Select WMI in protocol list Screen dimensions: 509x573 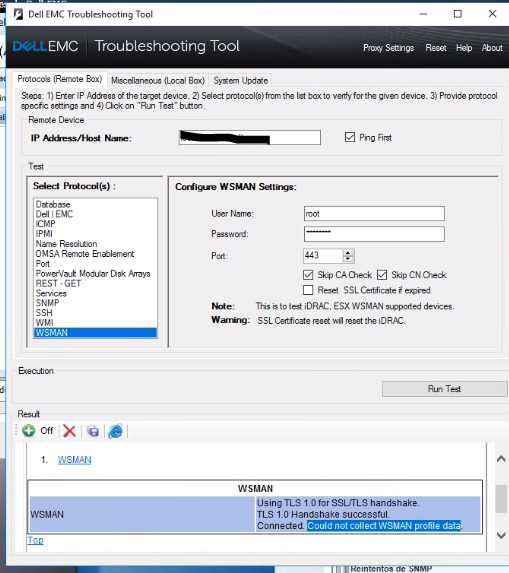point(95,323)
